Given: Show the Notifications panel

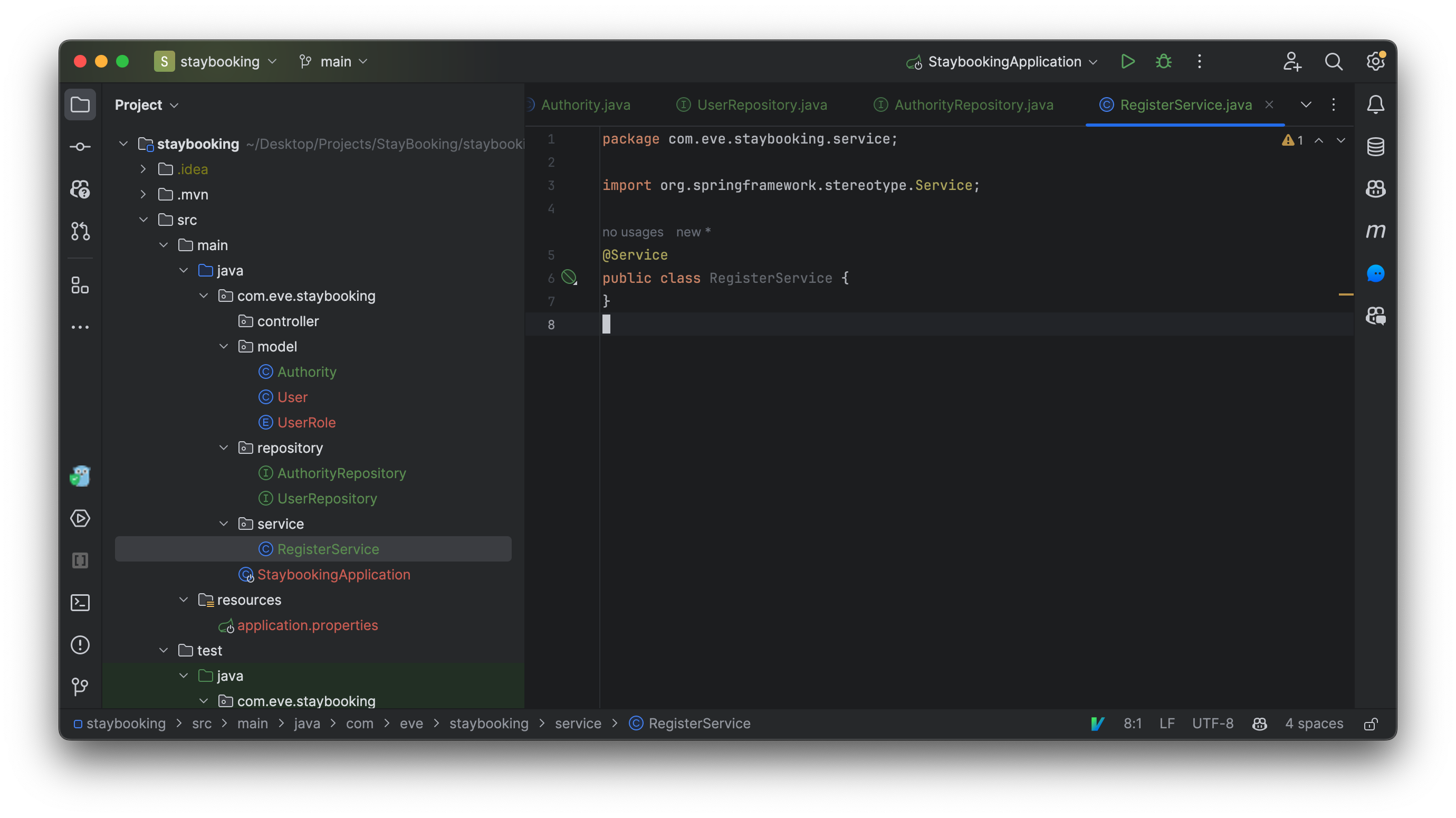Looking at the screenshot, I should click(1375, 104).
